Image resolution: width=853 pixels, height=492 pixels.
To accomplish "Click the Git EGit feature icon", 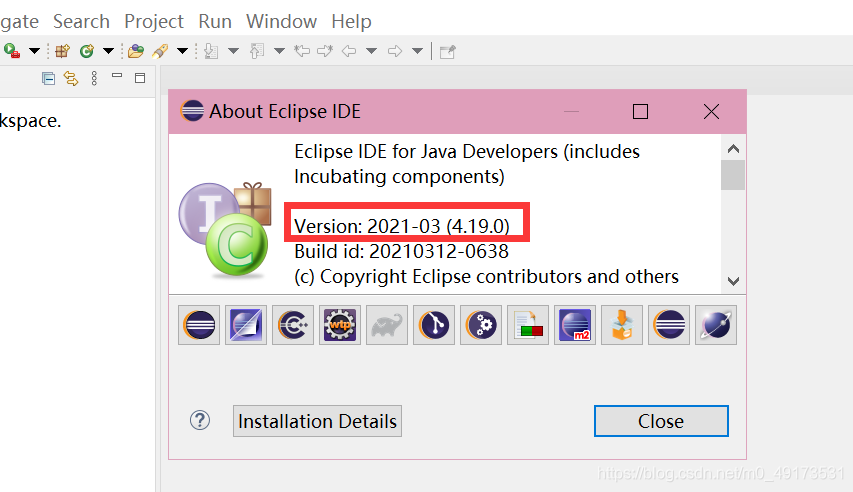I will click(434, 325).
